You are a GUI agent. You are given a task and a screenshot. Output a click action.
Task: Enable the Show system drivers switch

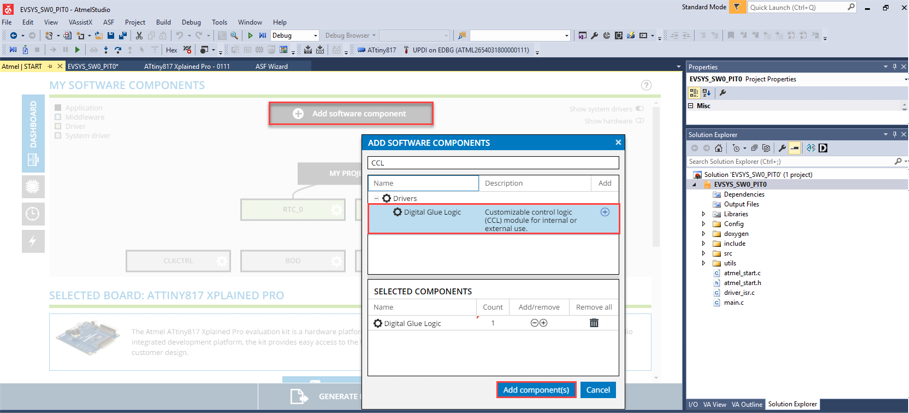point(640,108)
